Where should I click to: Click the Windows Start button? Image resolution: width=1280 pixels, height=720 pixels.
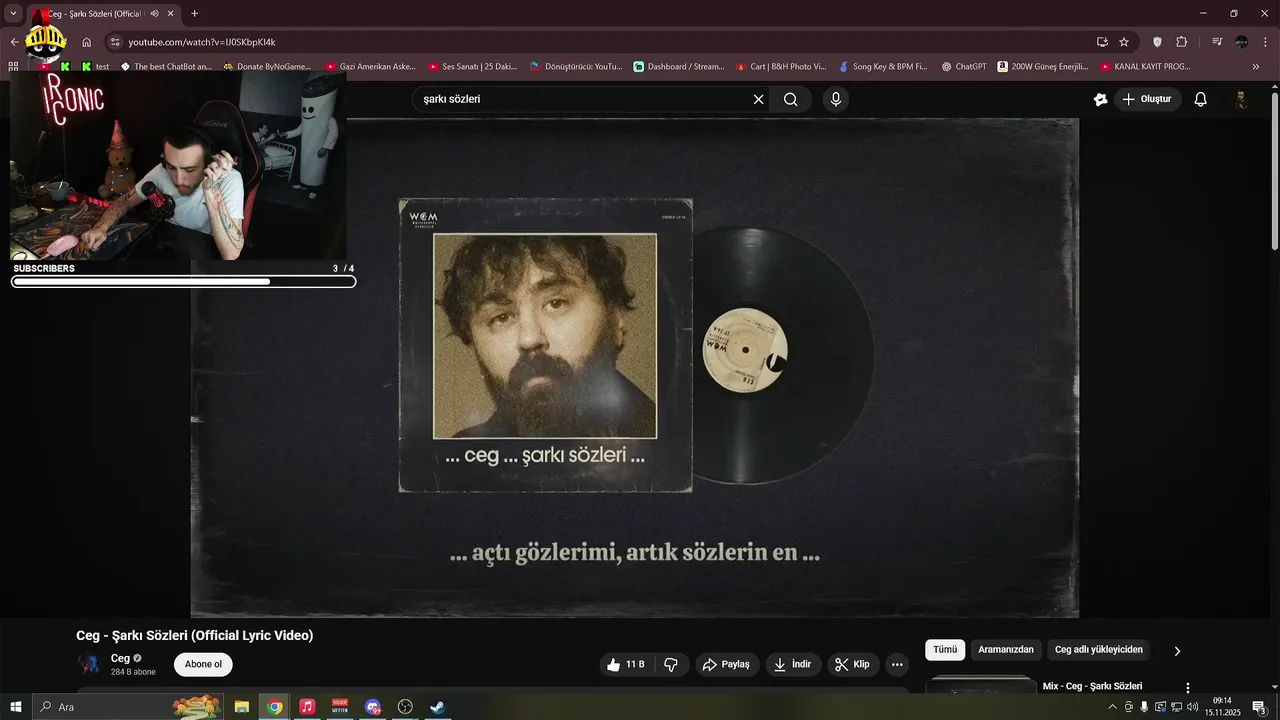pyautogui.click(x=15, y=707)
